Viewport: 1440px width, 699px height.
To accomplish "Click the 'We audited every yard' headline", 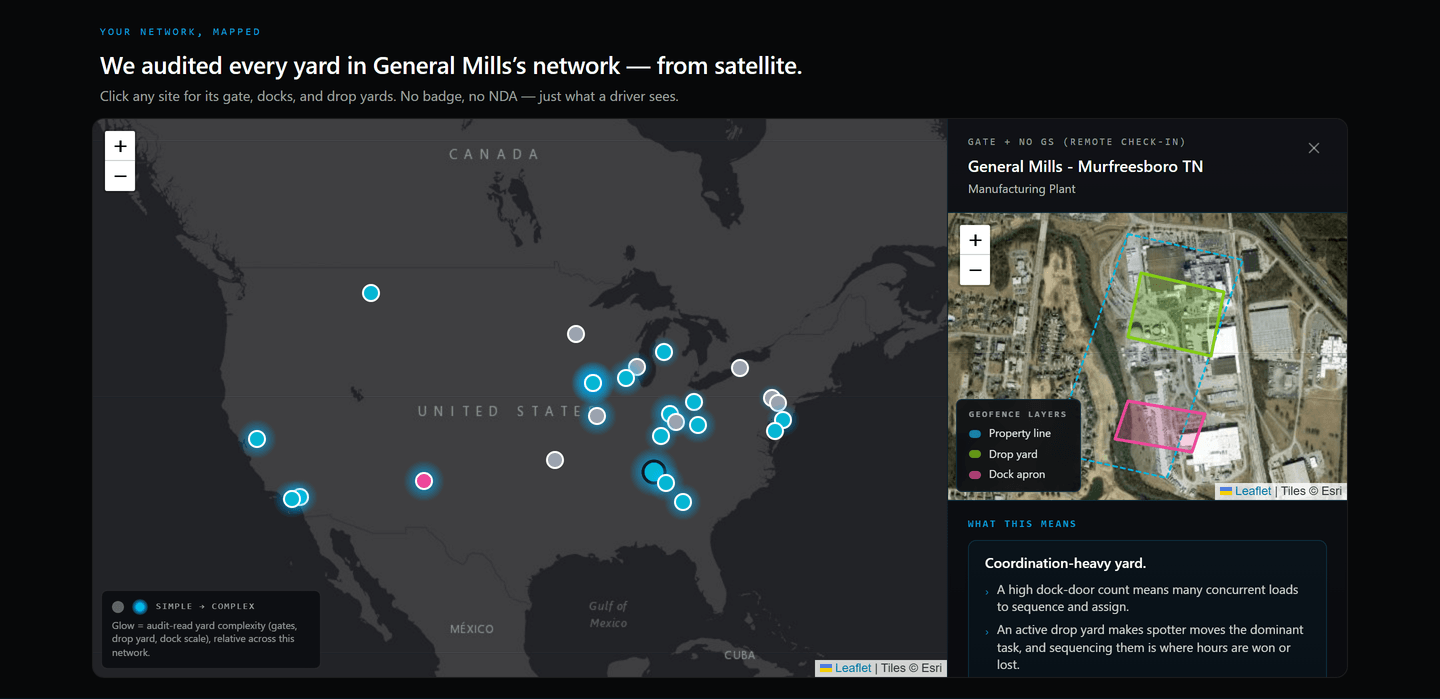I will pyautogui.click(x=451, y=66).
